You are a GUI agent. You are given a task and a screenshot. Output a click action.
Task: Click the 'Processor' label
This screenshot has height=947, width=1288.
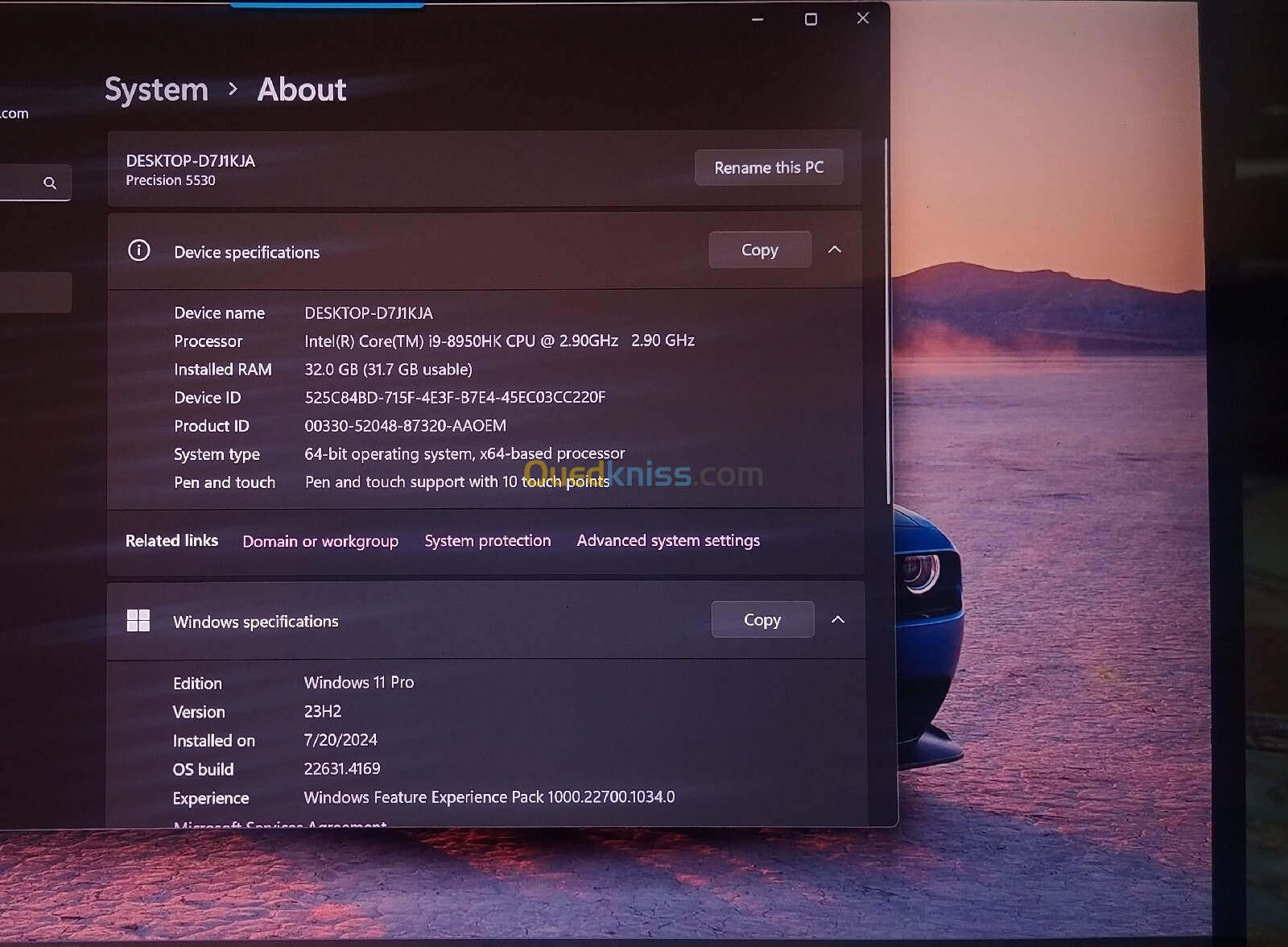click(x=208, y=341)
